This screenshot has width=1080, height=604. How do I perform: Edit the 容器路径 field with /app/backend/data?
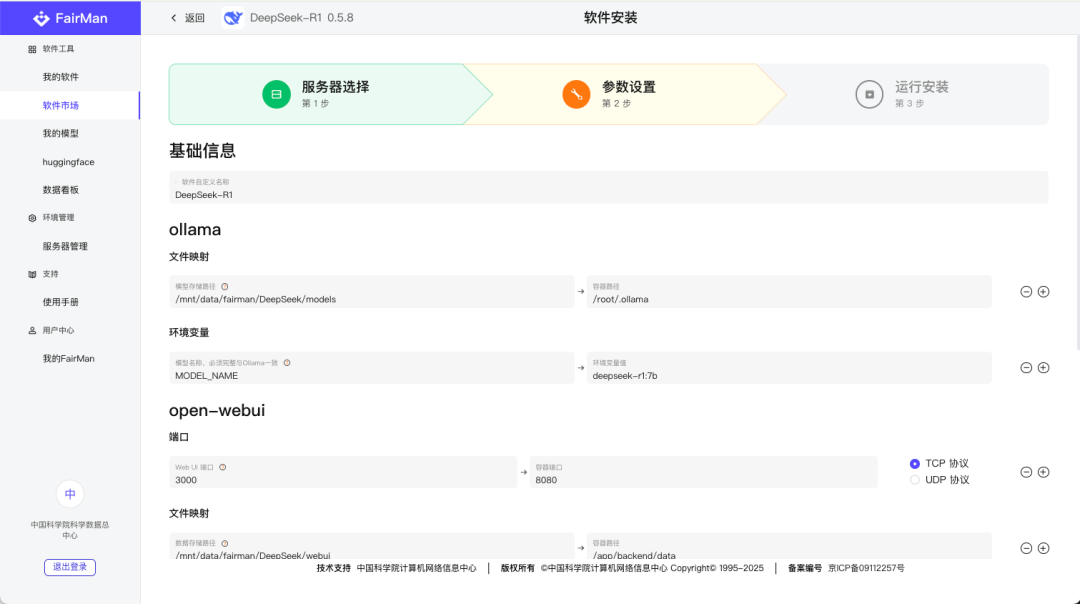[x=789, y=547]
